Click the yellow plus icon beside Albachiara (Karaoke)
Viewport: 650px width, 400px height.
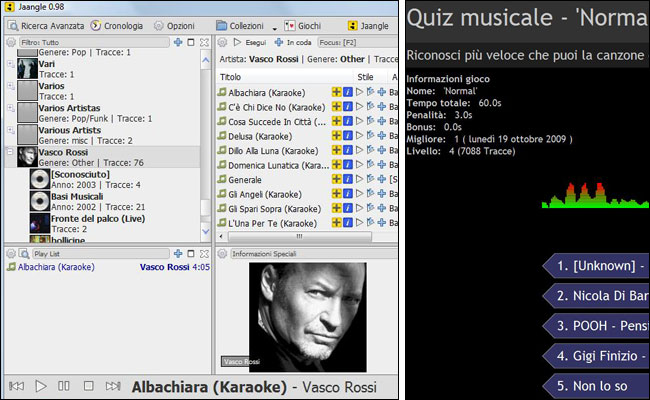point(337,92)
